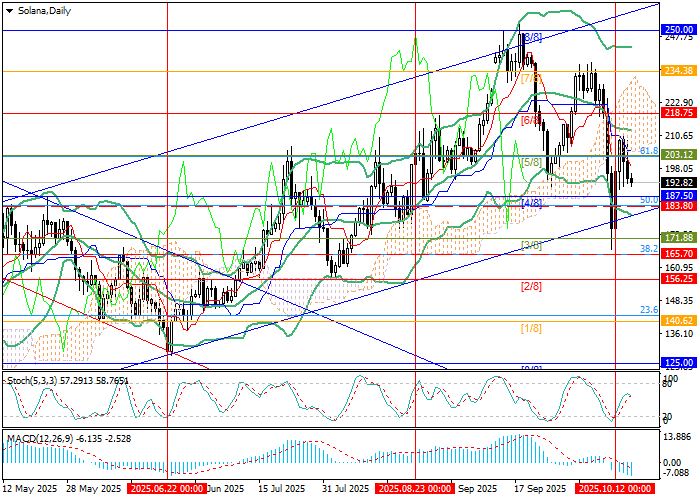Select the 187.50 blue price label
This screenshot has width=700, height=500.
point(679,196)
